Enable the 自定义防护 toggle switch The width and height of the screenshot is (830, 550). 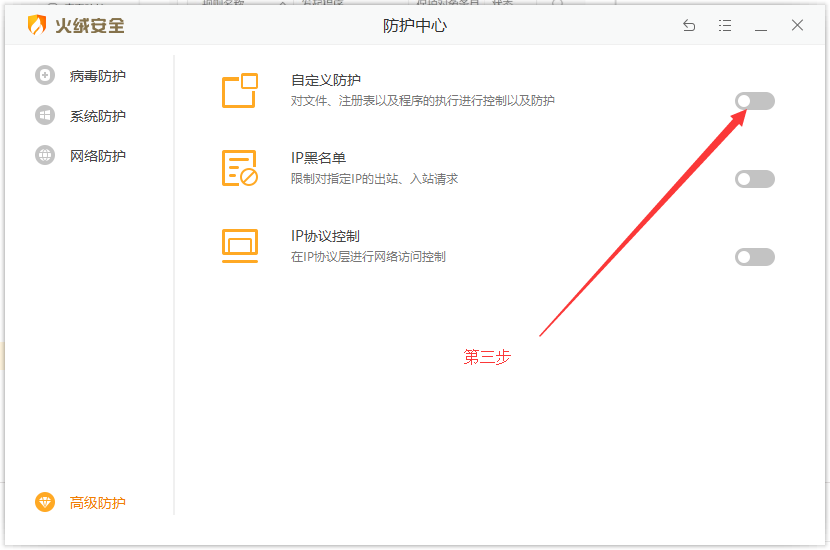(755, 101)
